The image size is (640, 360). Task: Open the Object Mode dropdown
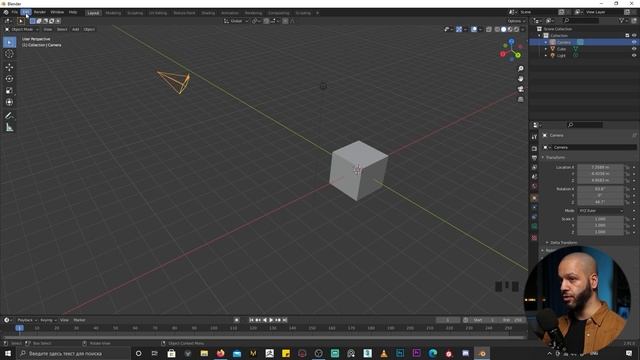tap(22, 29)
